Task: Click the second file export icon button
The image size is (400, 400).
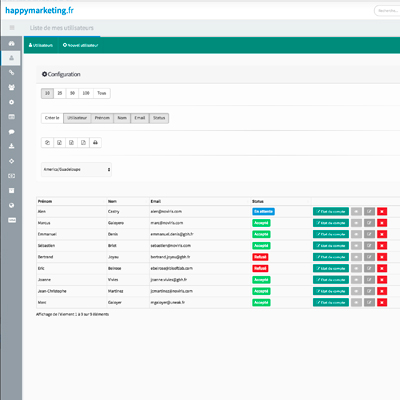Action: tap(59, 143)
